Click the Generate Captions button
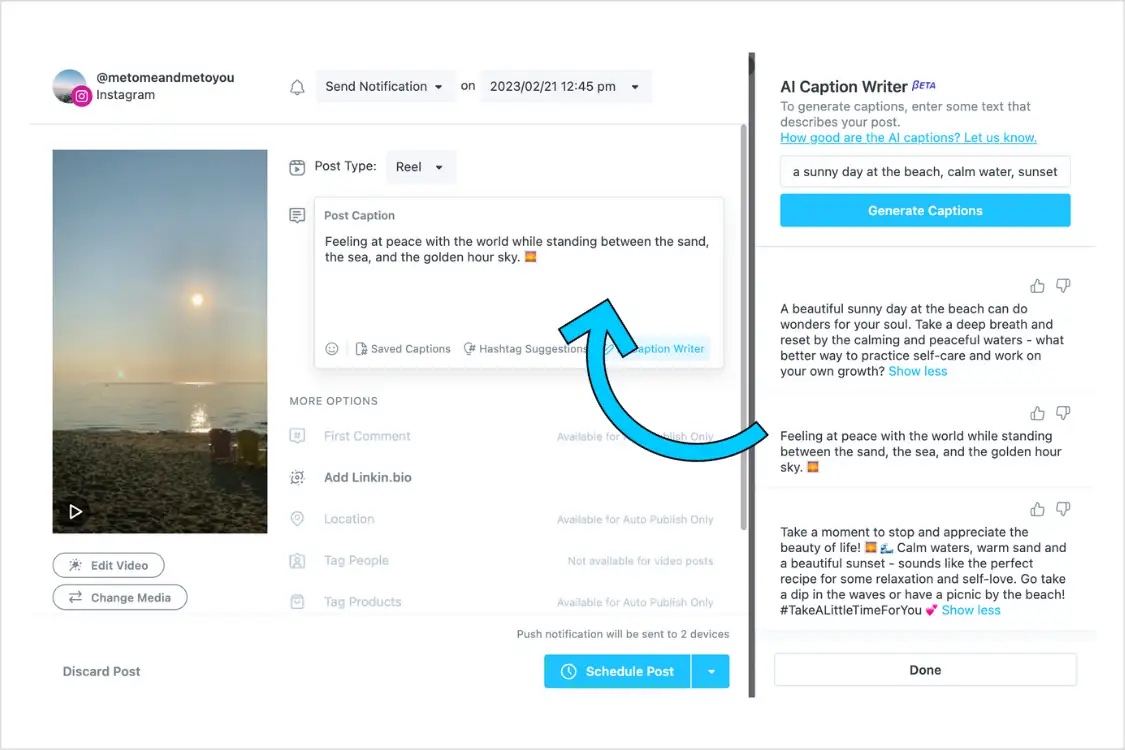Image resolution: width=1125 pixels, height=750 pixels. pos(925,210)
